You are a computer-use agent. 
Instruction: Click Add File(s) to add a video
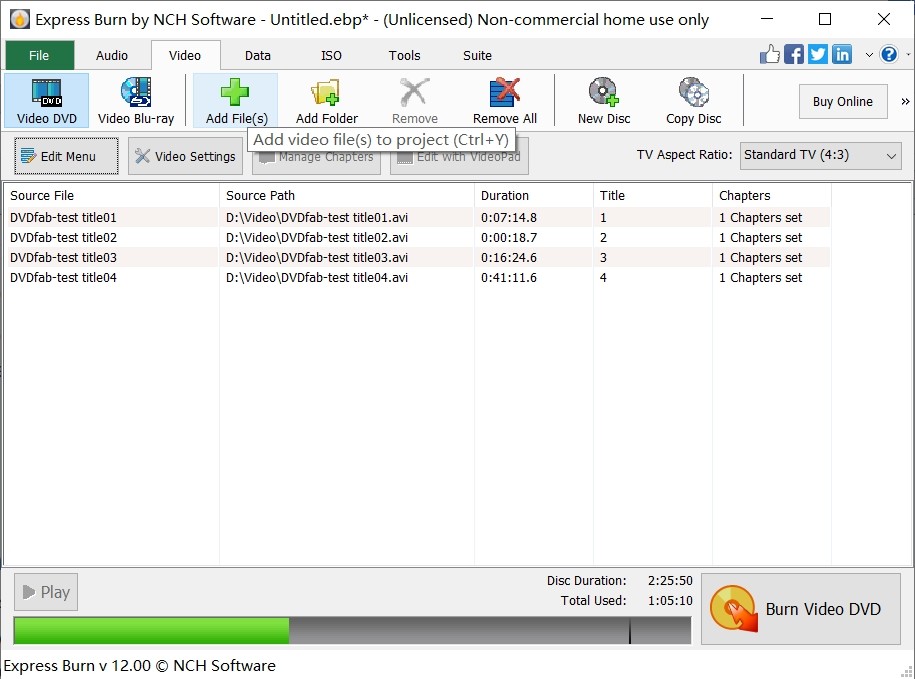click(x=234, y=99)
